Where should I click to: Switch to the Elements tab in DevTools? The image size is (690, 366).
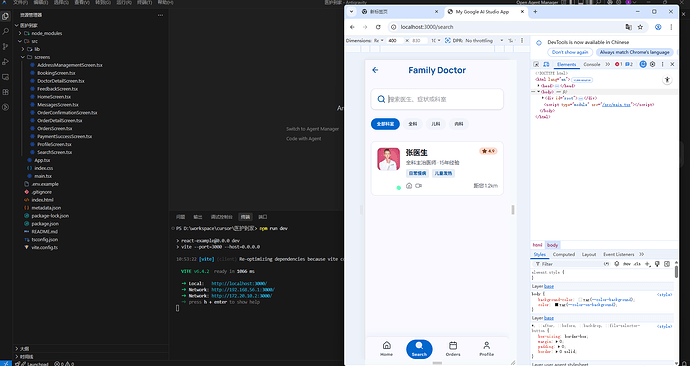(566, 64)
